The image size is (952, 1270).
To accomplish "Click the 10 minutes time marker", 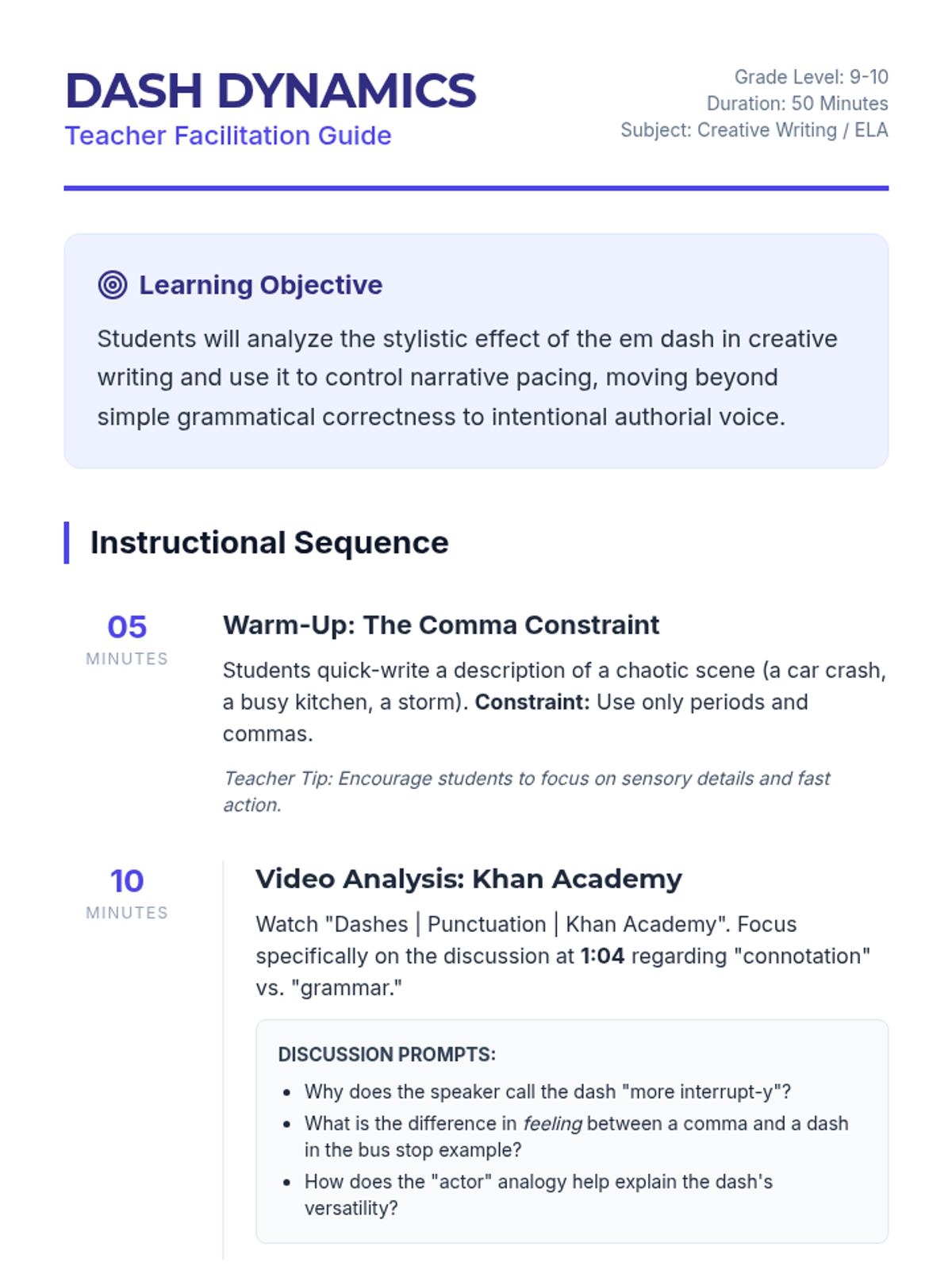I will point(127,892).
